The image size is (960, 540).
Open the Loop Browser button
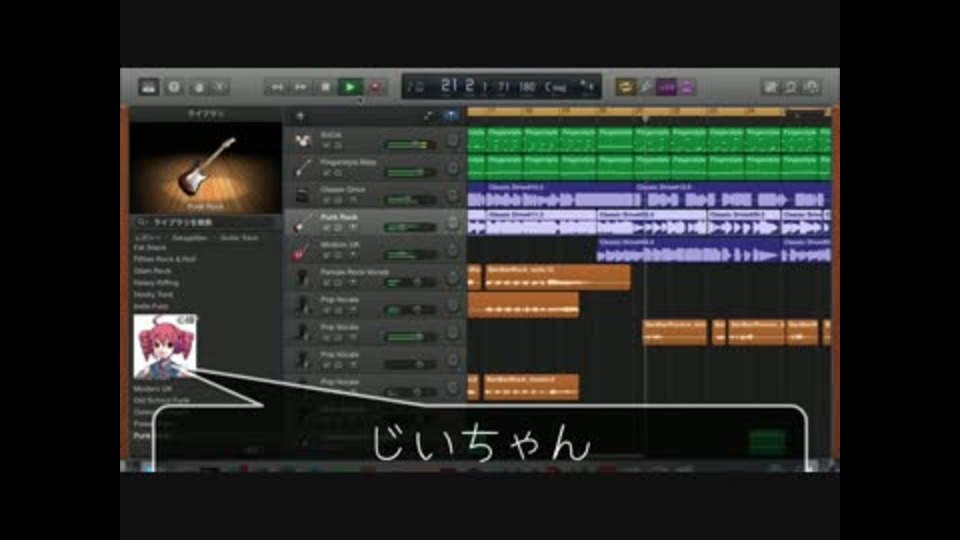click(791, 87)
